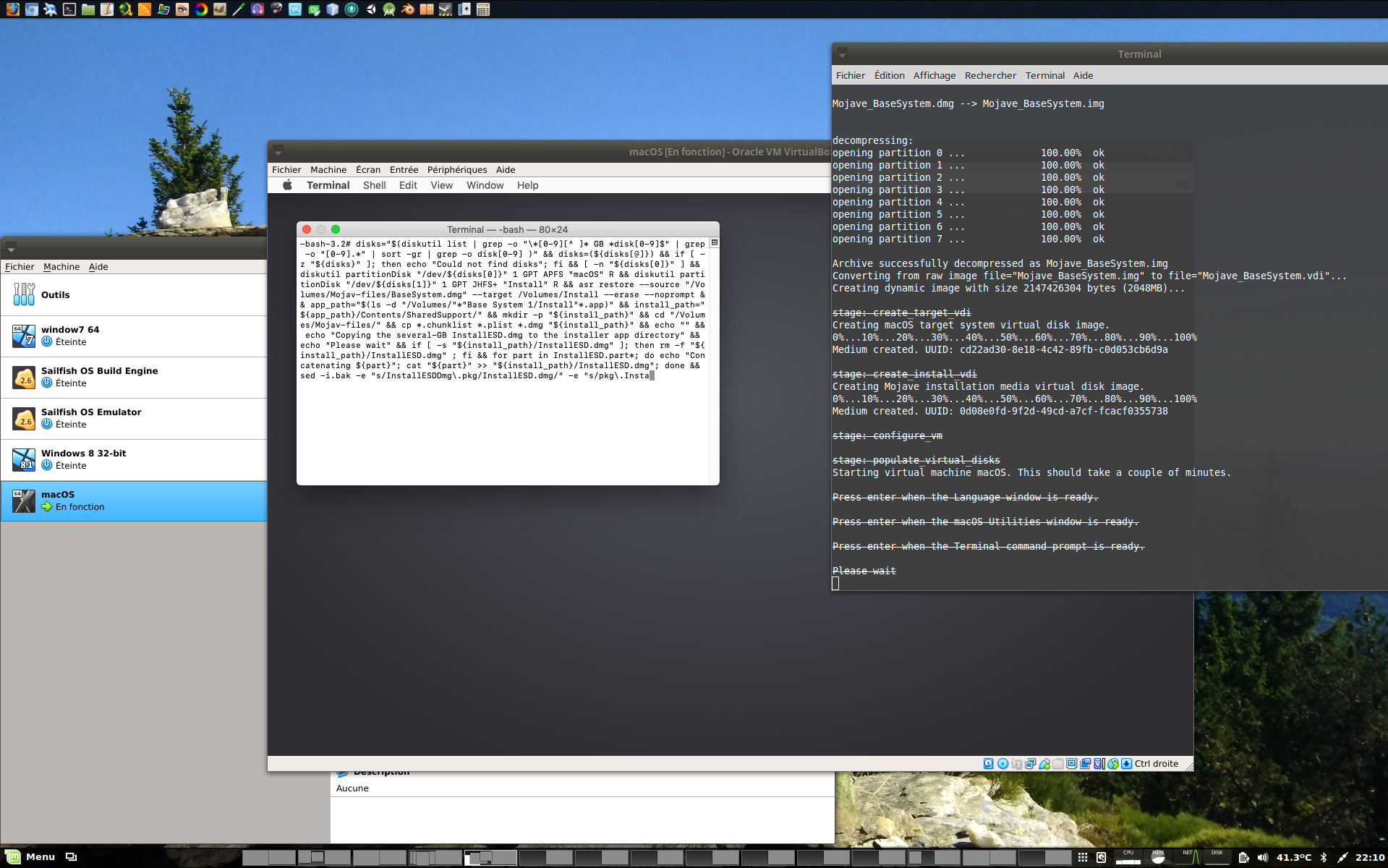Viewport: 1388px width, 868px height.
Task: Select the window7 64 virtual machine
Action: tap(134, 336)
